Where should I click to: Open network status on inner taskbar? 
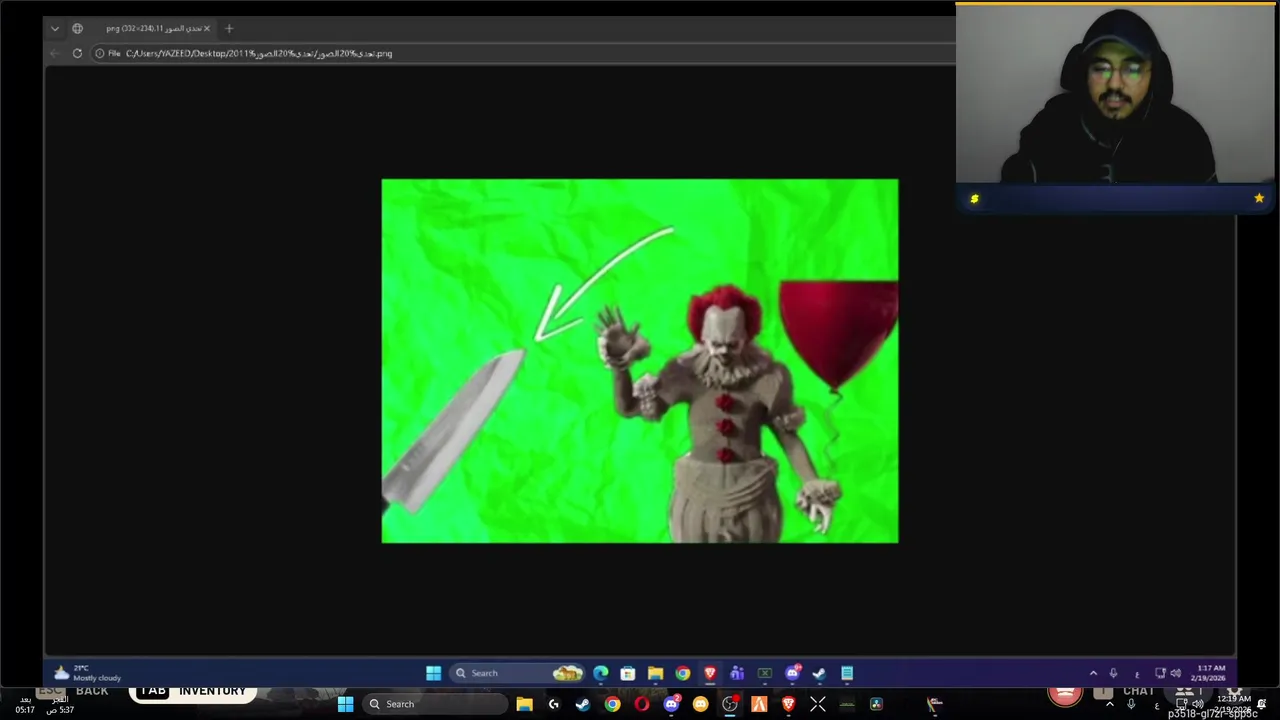pyautogui.click(x=1160, y=673)
